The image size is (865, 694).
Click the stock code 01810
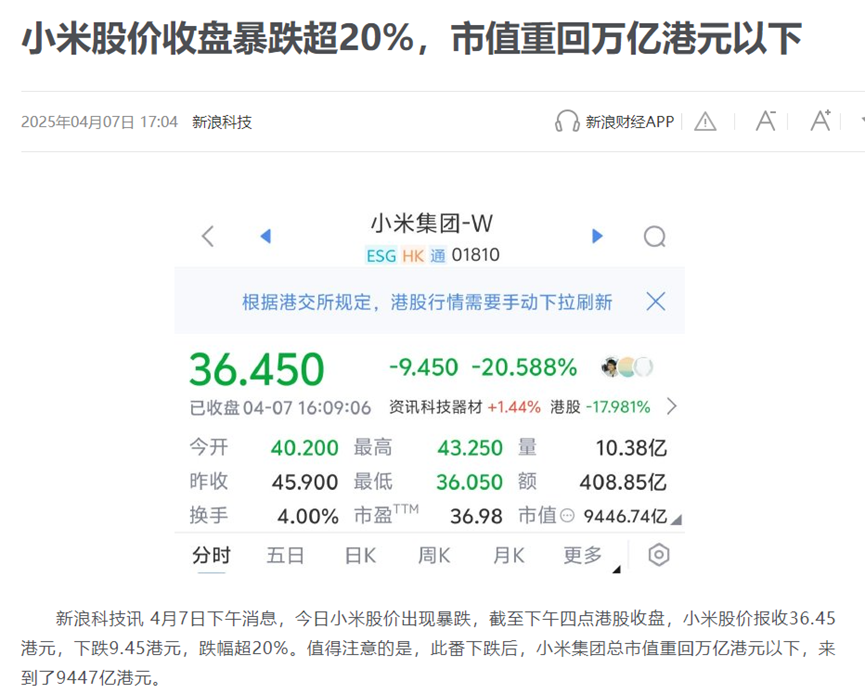click(477, 255)
